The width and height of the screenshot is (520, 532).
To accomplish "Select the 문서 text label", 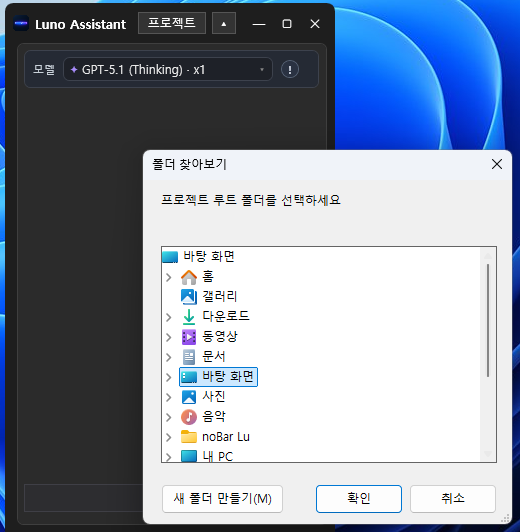I will (x=214, y=357).
